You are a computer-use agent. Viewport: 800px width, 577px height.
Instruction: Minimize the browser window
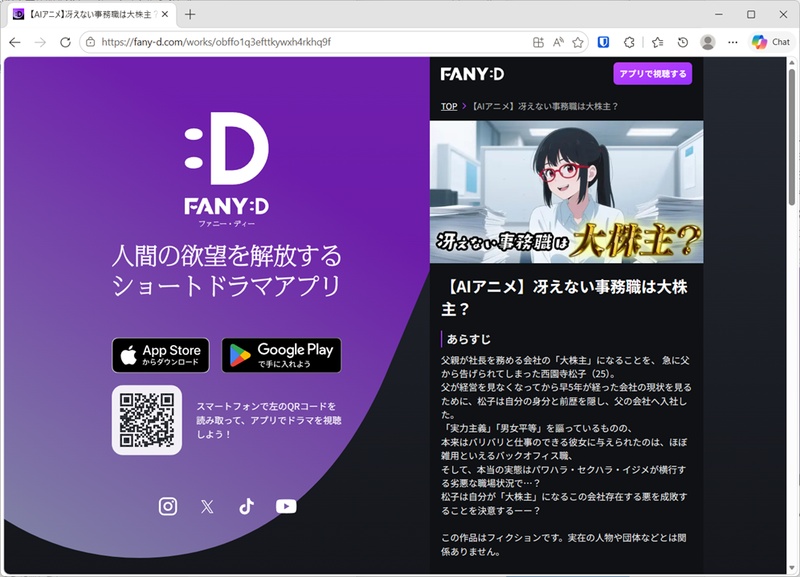pos(719,14)
